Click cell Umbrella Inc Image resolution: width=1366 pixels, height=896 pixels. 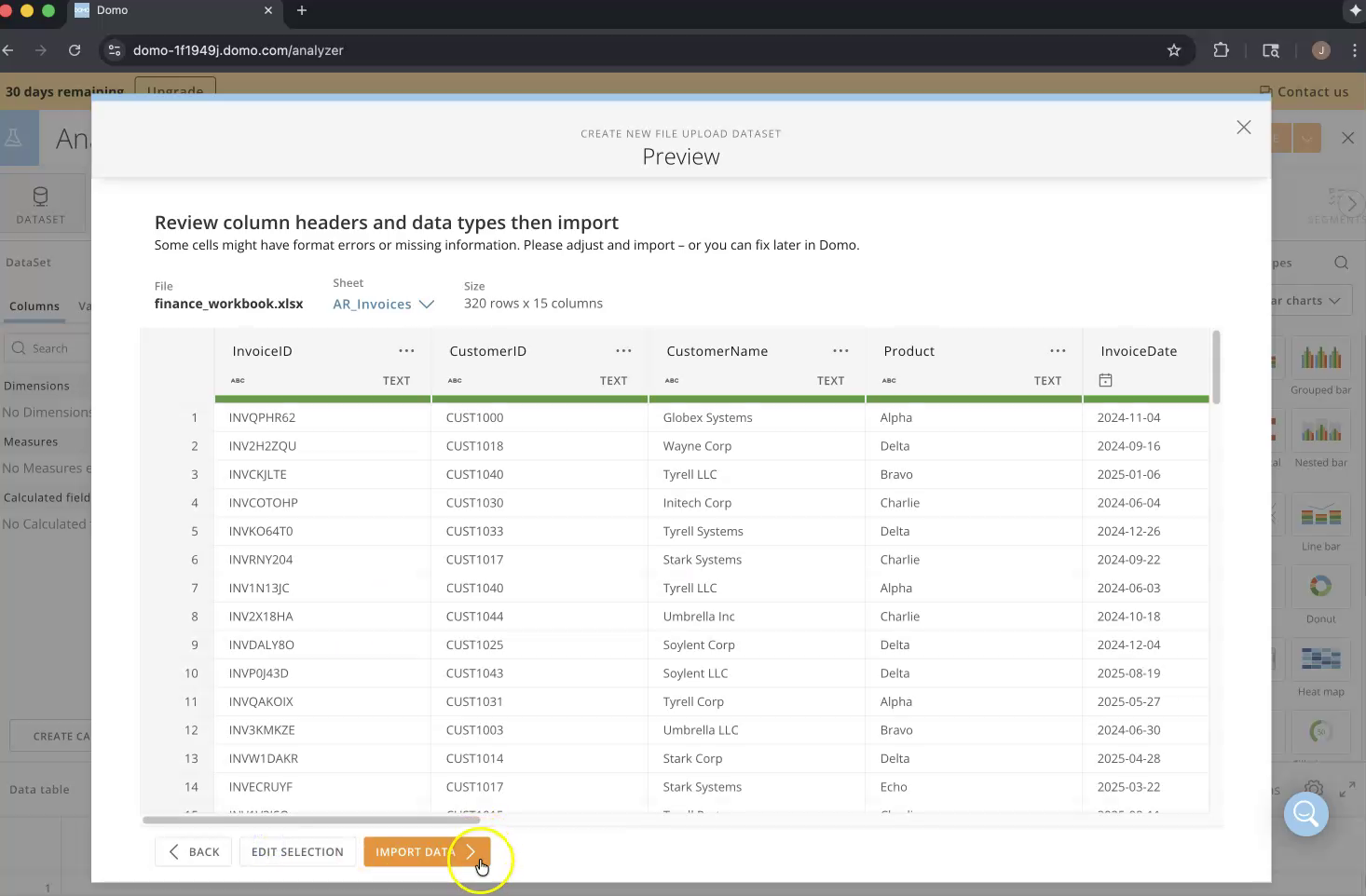[x=699, y=617]
